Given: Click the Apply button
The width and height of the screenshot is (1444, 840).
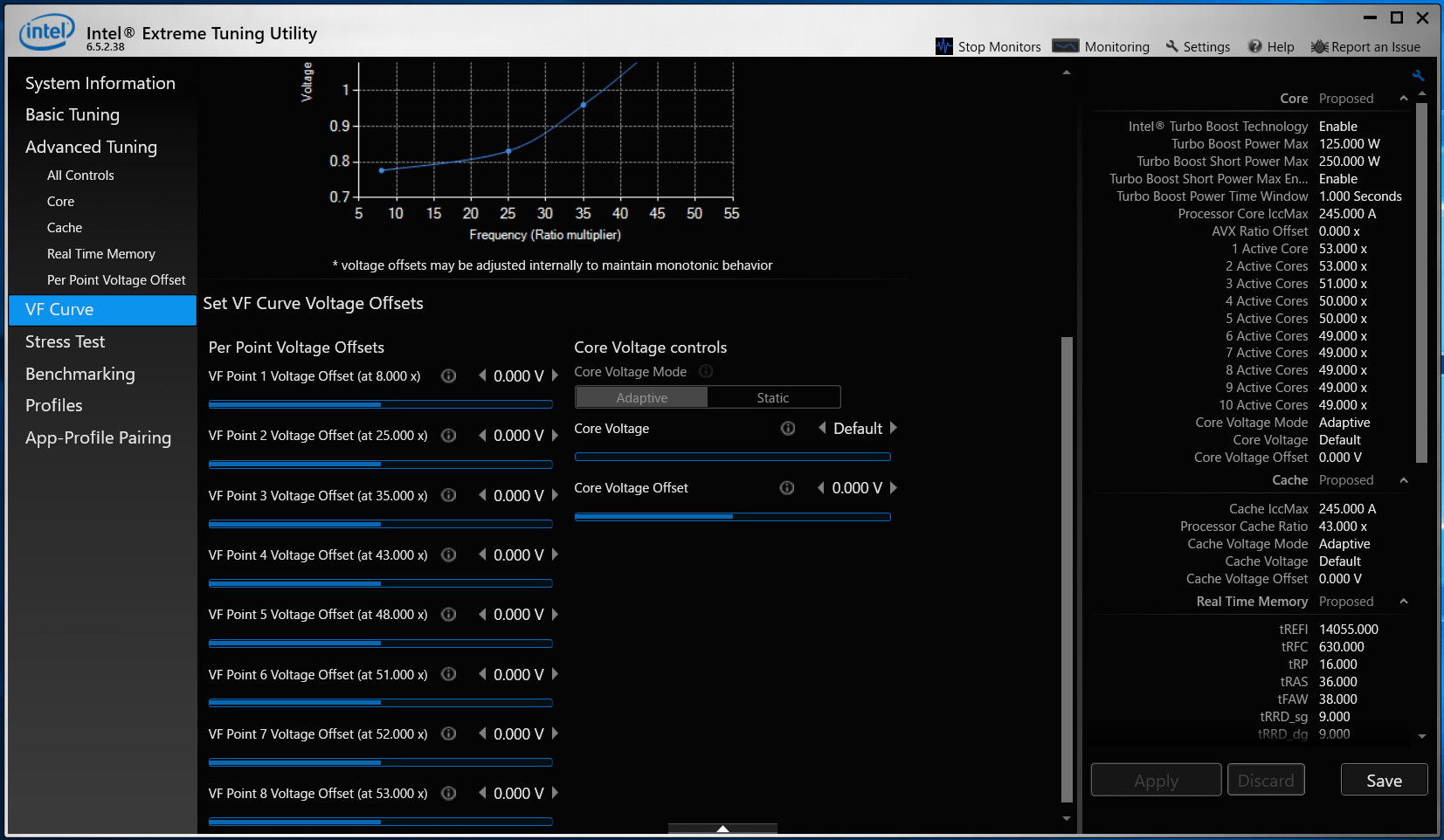Looking at the screenshot, I should [1156, 780].
